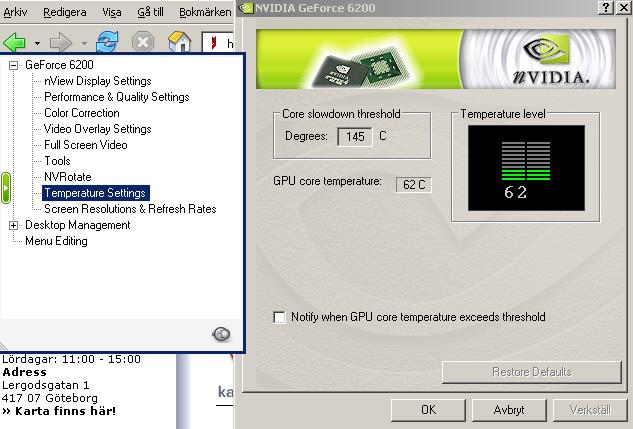Screen dimensions: 633x429
Task: Open the Redigera menu
Action: tap(65, 12)
